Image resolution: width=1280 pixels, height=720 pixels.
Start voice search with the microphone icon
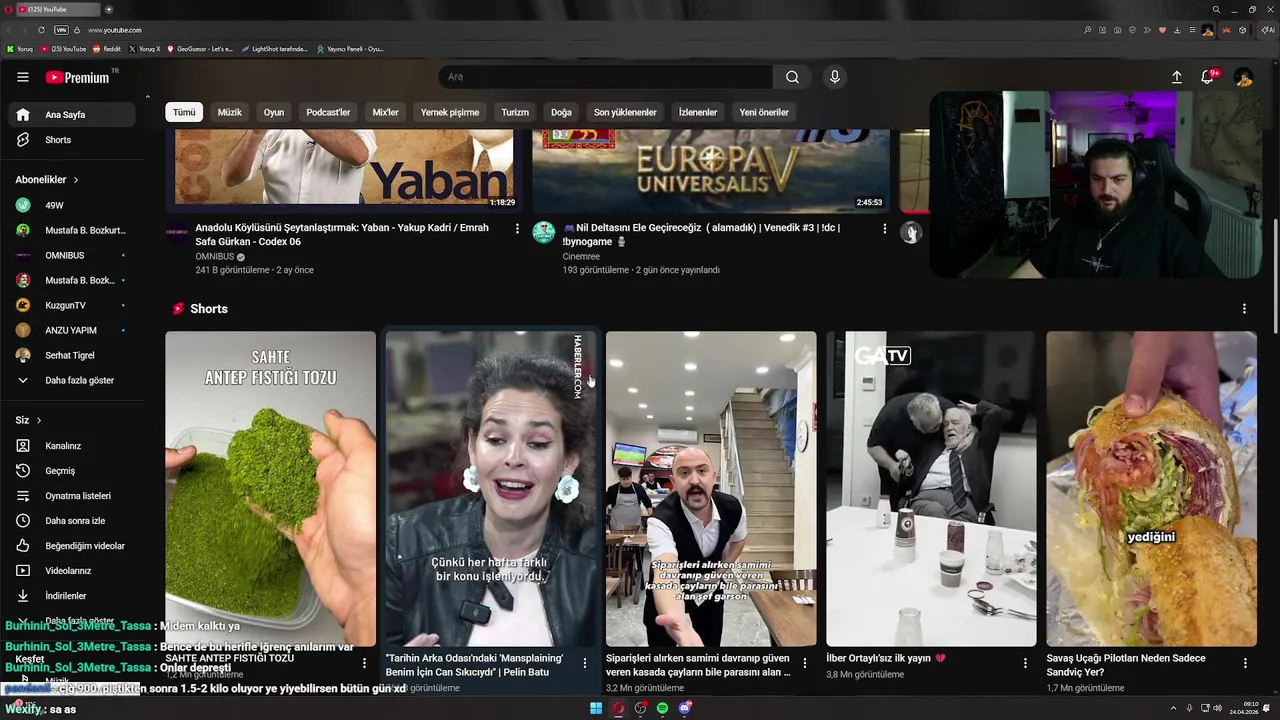[x=834, y=77]
